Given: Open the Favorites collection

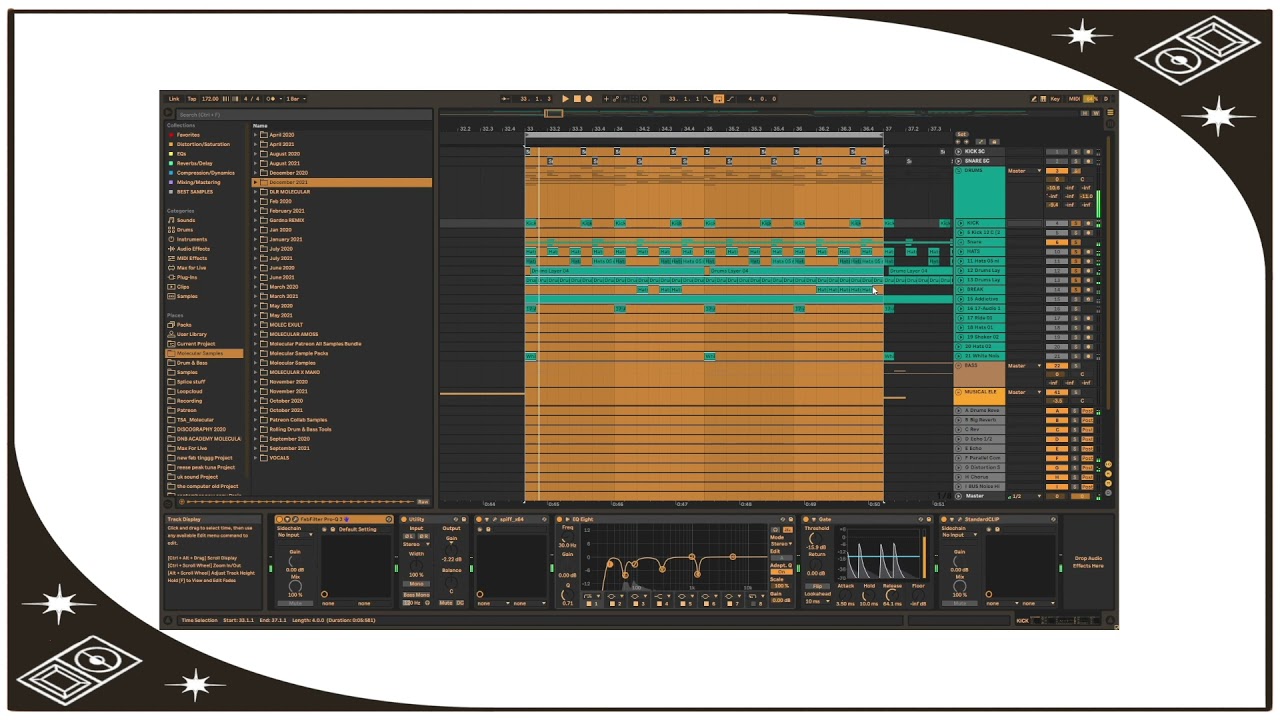Looking at the screenshot, I should point(188,135).
